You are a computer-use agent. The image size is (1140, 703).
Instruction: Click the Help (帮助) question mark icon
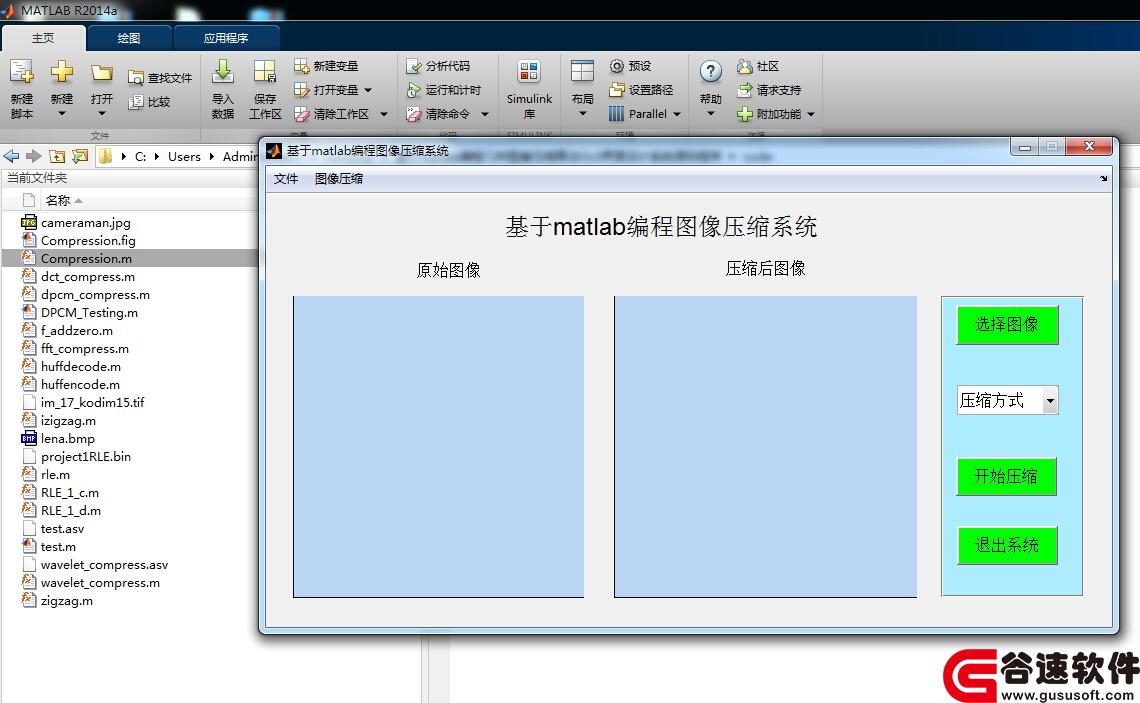coord(710,71)
